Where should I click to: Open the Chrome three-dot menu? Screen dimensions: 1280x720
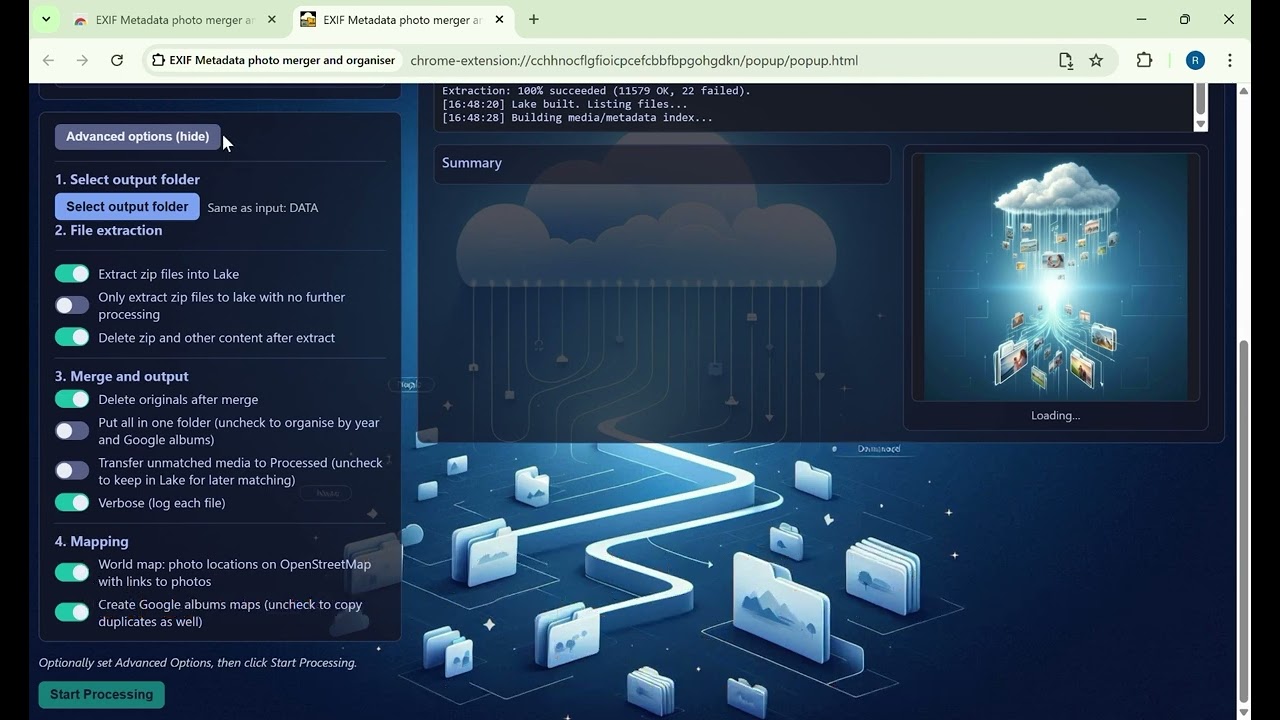1230,60
